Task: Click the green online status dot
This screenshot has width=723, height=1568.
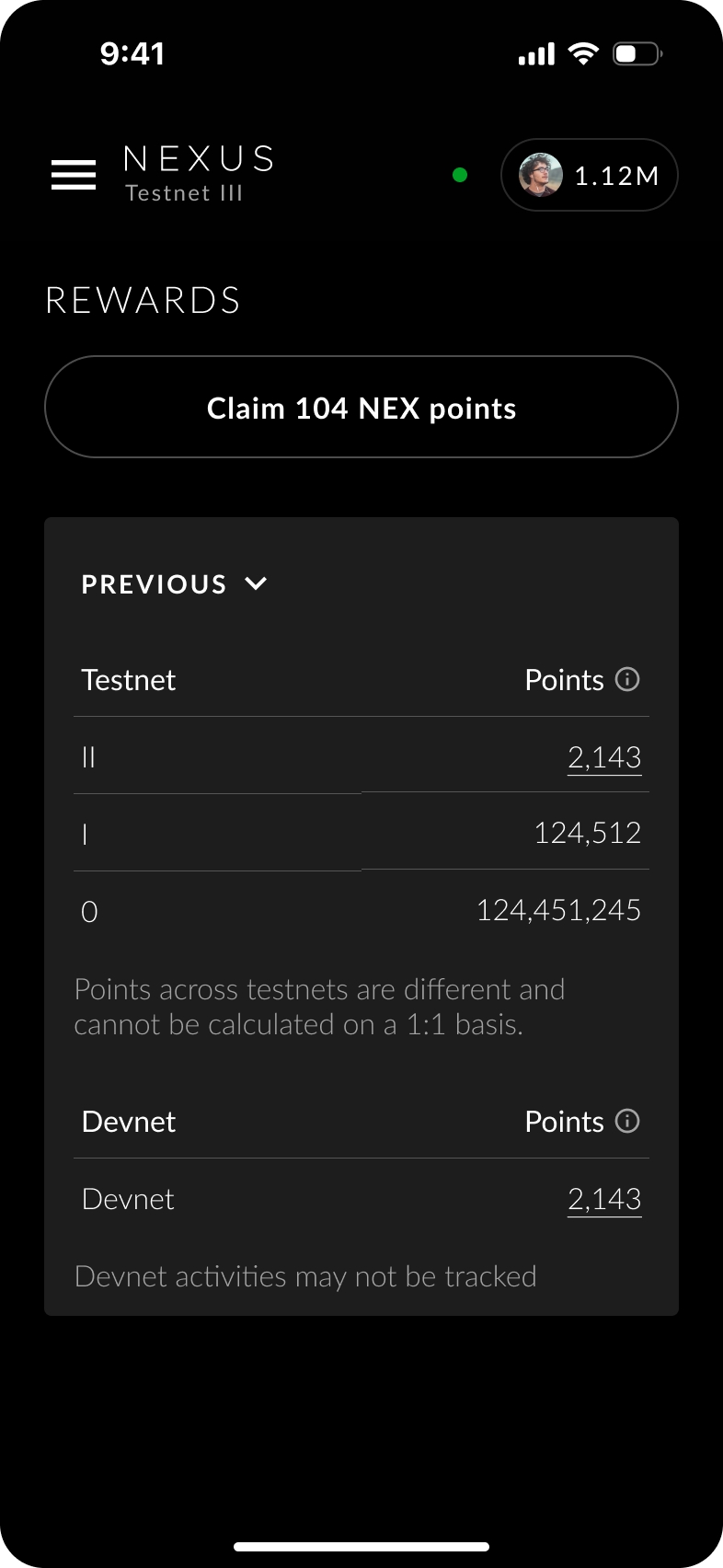Action: (460, 175)
